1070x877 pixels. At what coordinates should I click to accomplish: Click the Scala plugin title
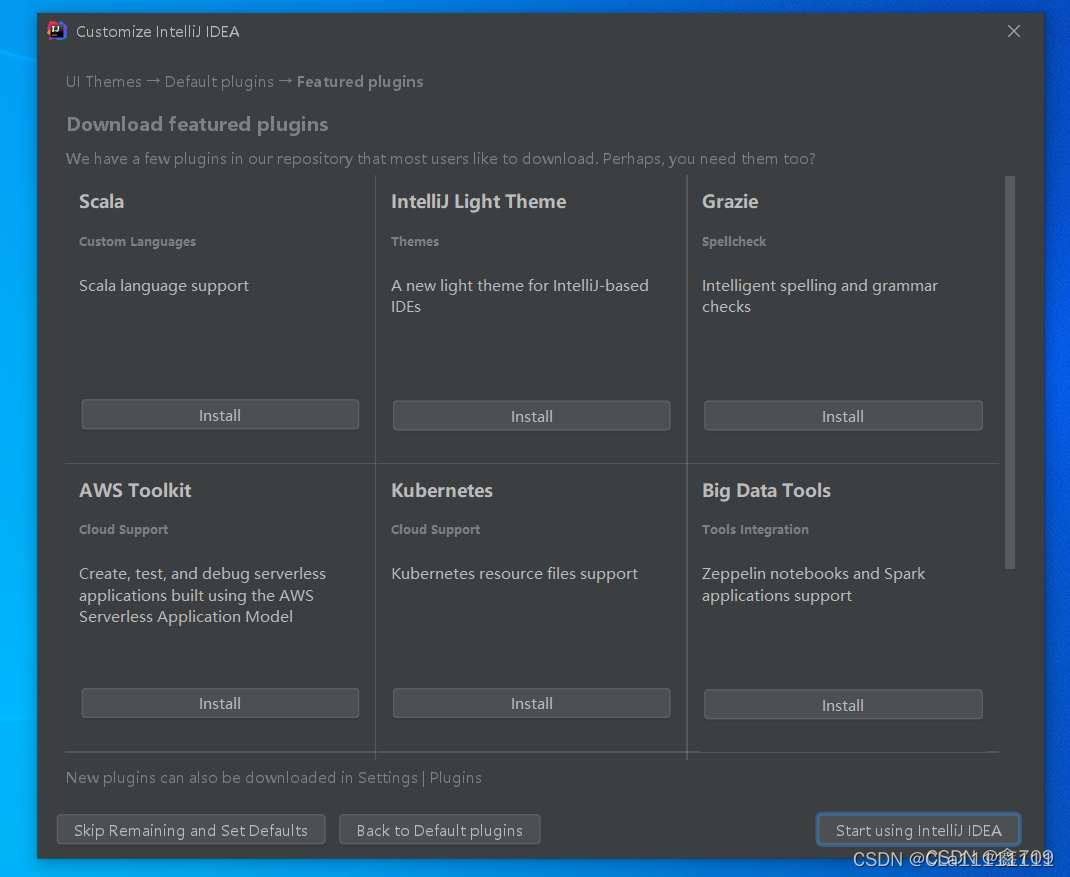[x=102, y=201]
